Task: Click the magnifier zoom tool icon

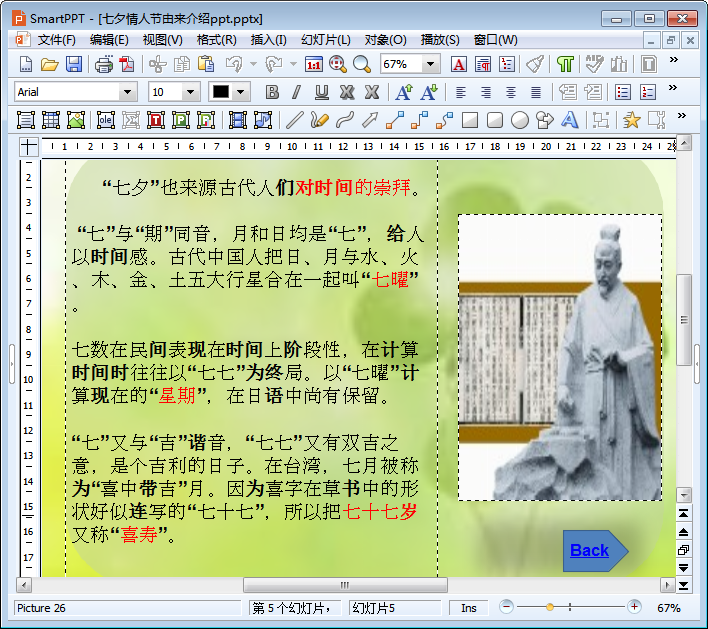Action: [362, 65]
